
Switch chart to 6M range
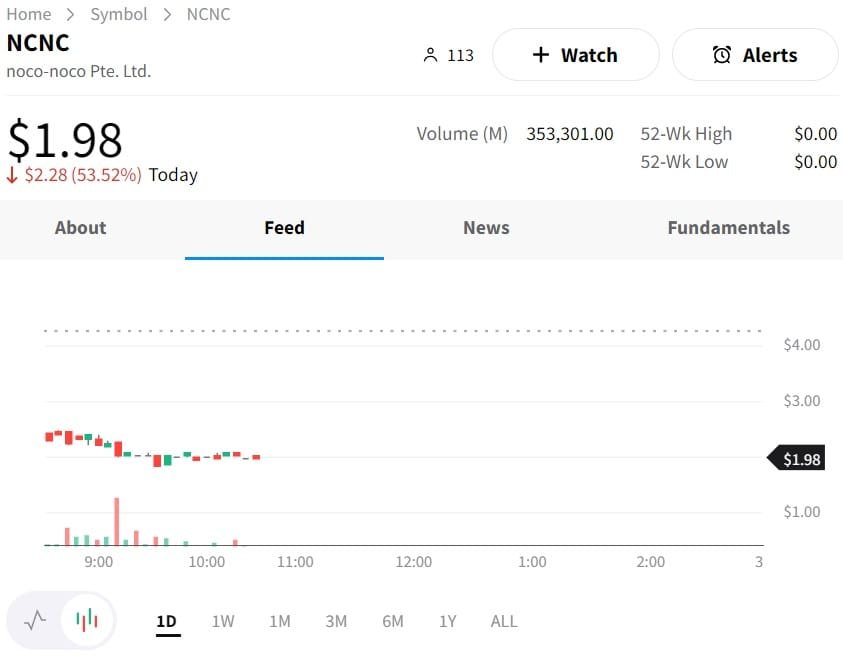[x=393, y=621]
